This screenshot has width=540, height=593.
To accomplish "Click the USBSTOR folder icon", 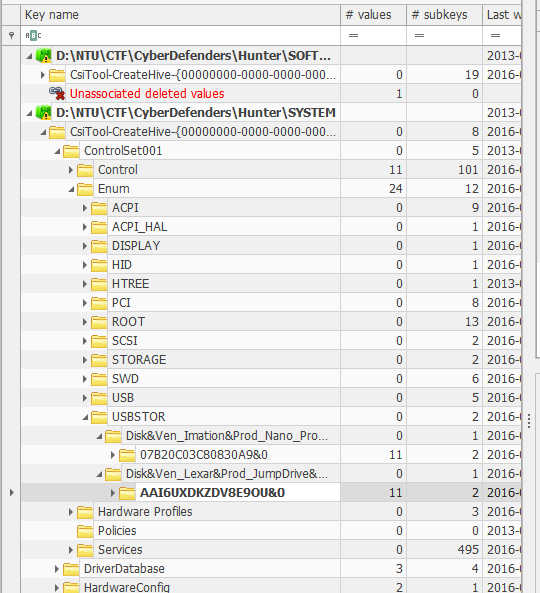I will click(99, 417).
